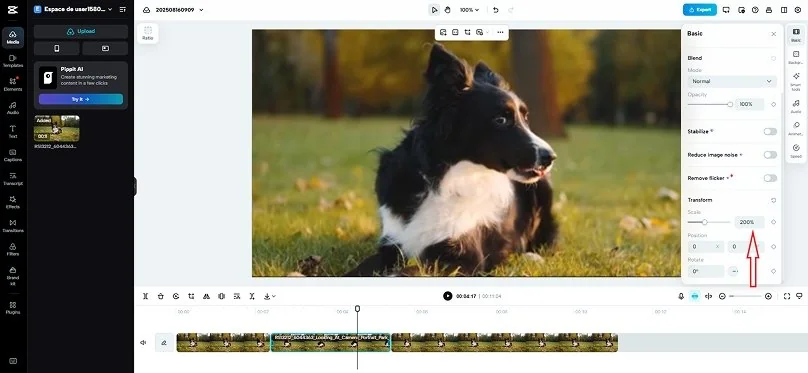Image resolution: width=808 pixels, height=373 pixels.
Task: Open the blend Mode Normal dropdown
Action: pos(732,81)
